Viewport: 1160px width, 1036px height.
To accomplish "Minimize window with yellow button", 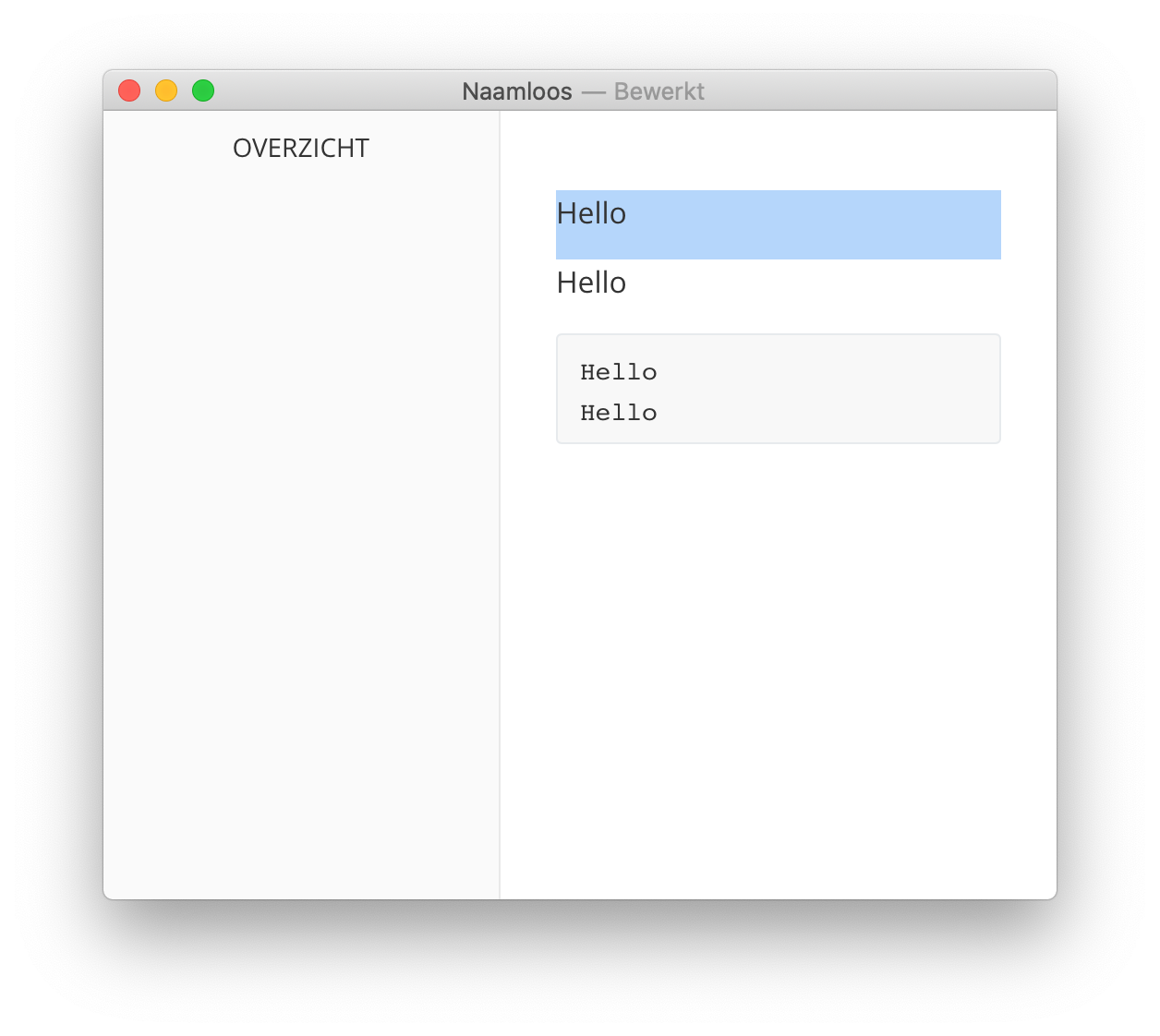I will pyautogui.click(x=166, y=90).
